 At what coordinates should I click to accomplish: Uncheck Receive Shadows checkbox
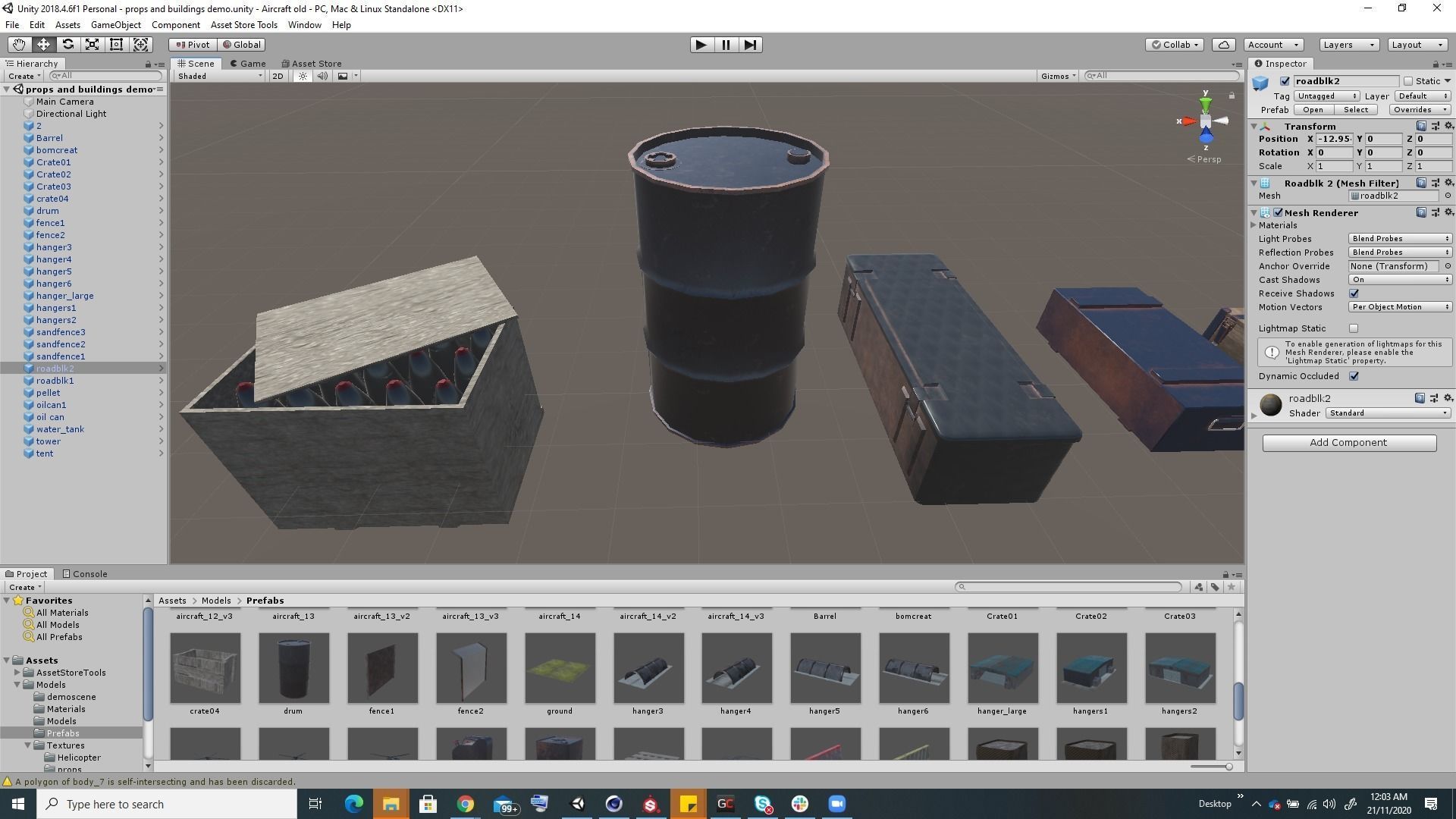pyautogui.click(x=1354, y=293)
